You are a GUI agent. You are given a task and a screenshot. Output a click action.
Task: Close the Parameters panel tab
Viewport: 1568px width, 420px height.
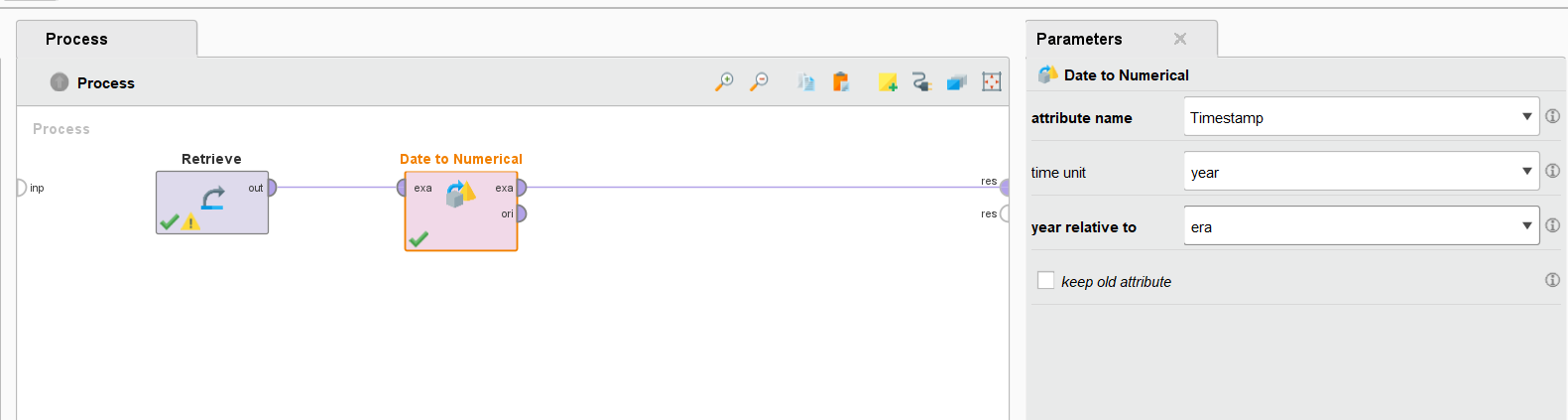click(x=1180, y=39)
